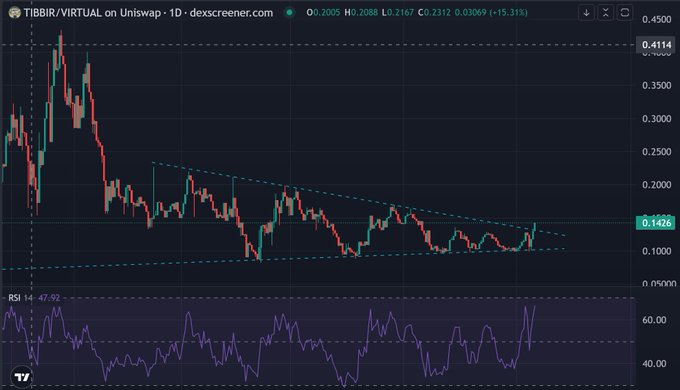Click the 0.1000 price axis label
This screenshot has width=680, height=390.
tap(657, 251)
